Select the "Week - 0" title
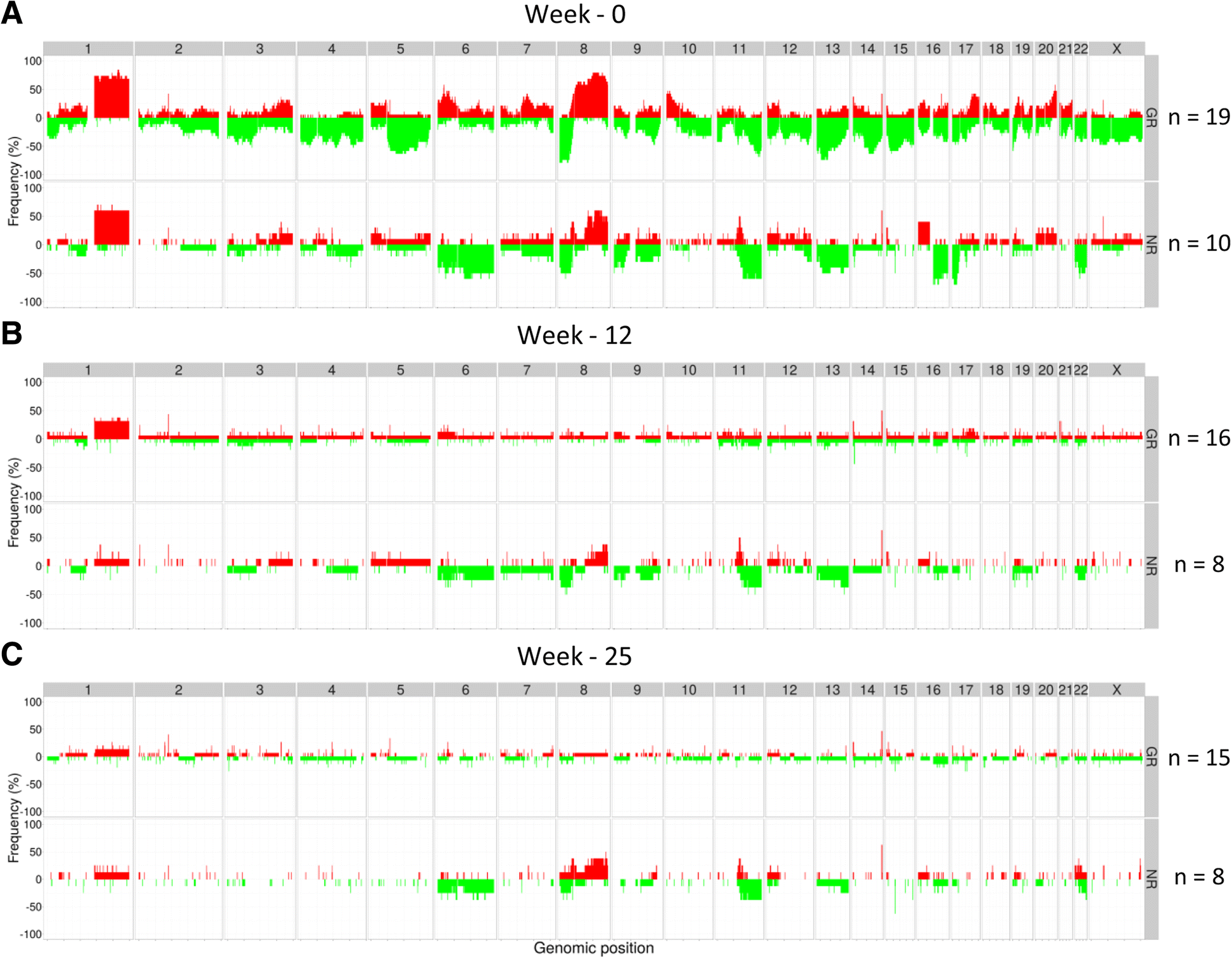 click(575, 14)
